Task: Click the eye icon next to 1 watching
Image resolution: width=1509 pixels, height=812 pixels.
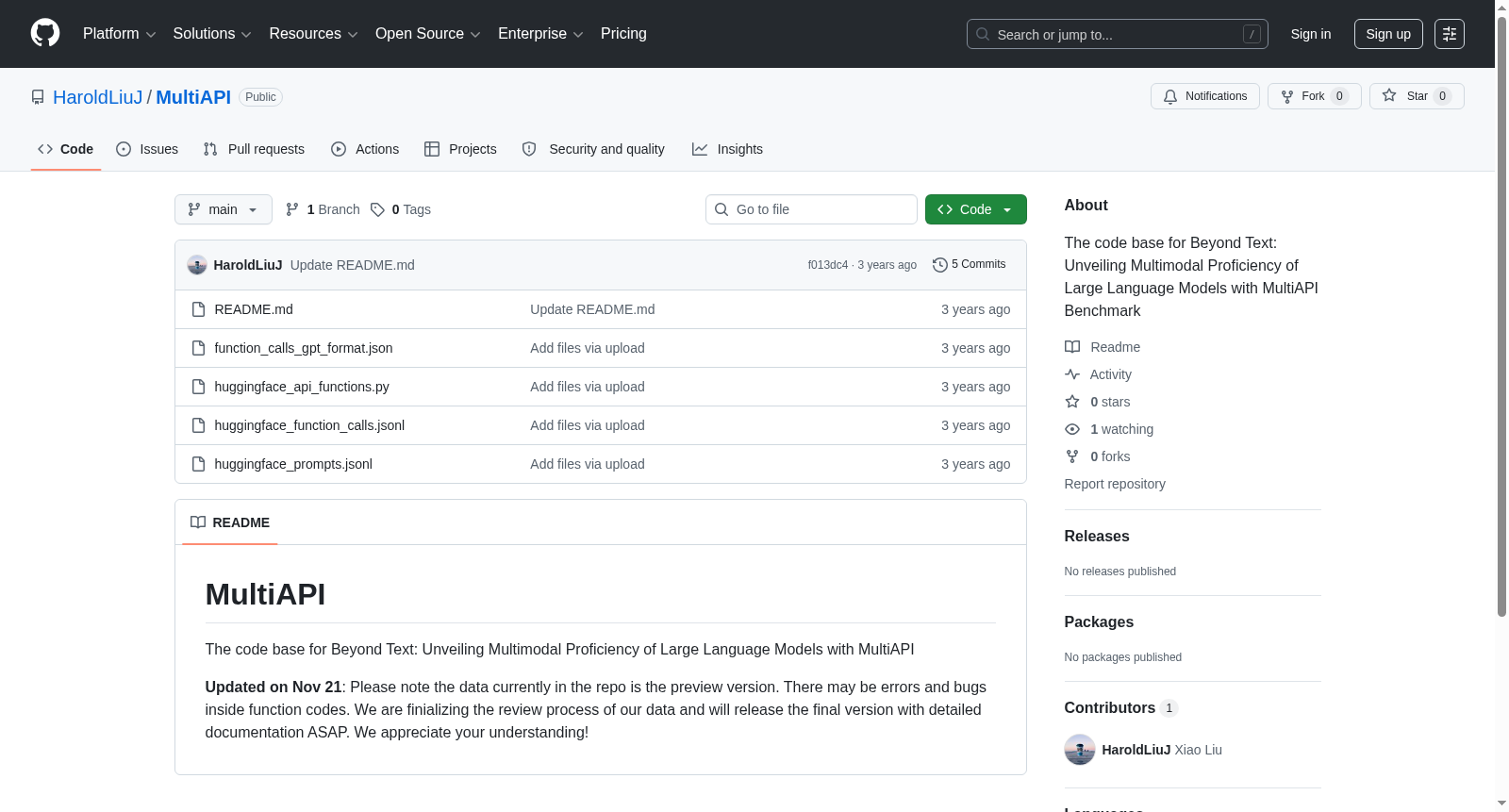Action: [x=1072, y=429]
